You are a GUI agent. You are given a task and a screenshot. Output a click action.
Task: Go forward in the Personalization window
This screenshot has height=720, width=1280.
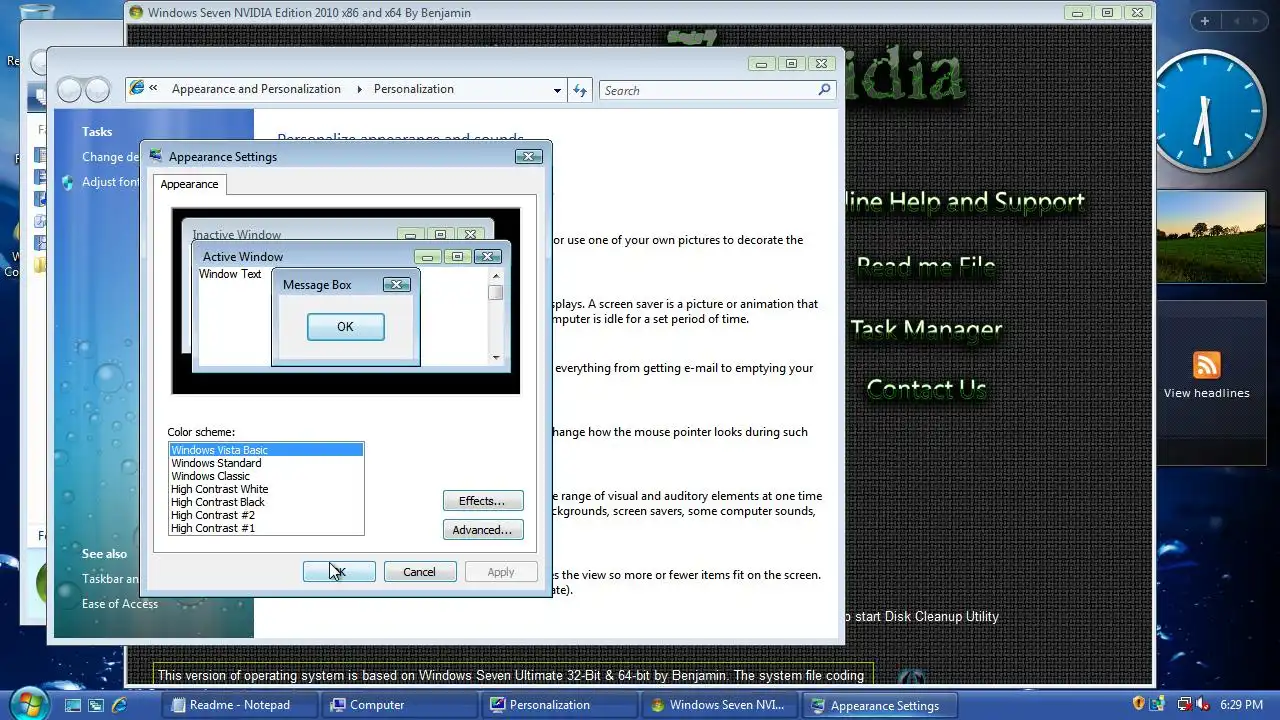coord(97,90)
